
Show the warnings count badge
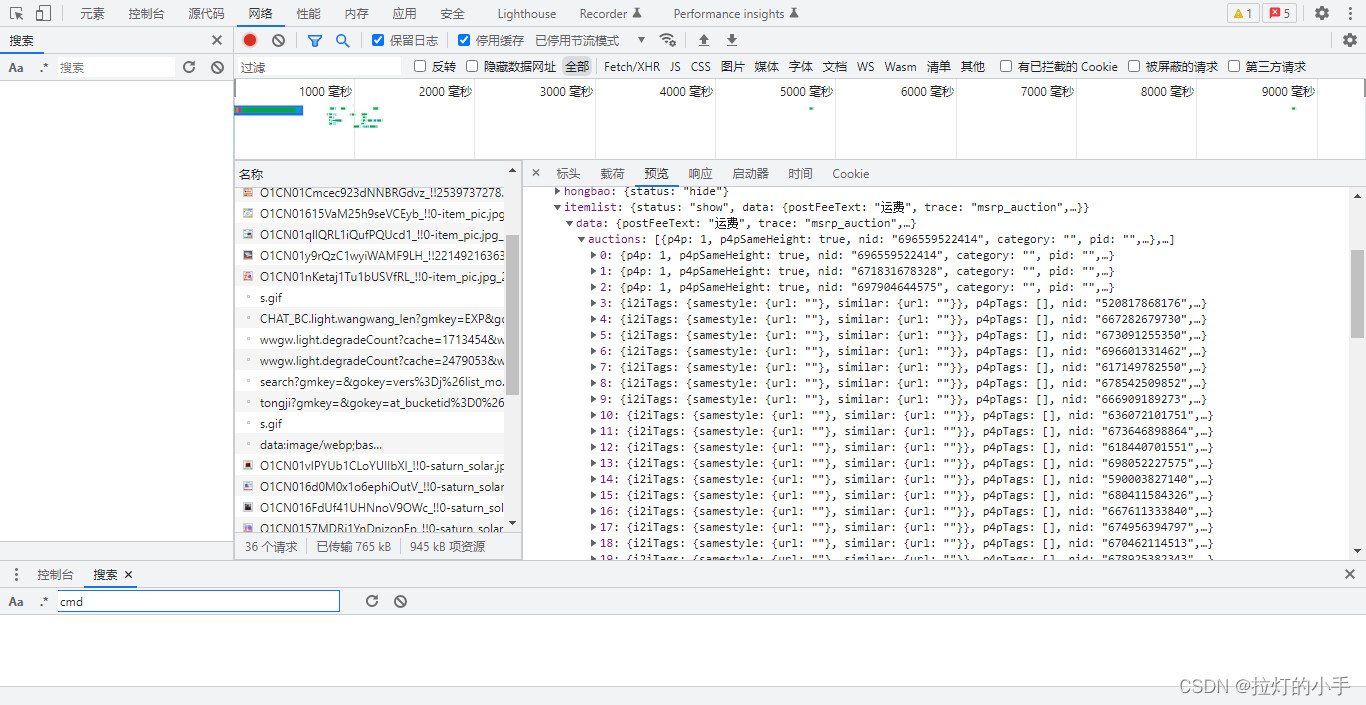click(x=1243, y=13)
